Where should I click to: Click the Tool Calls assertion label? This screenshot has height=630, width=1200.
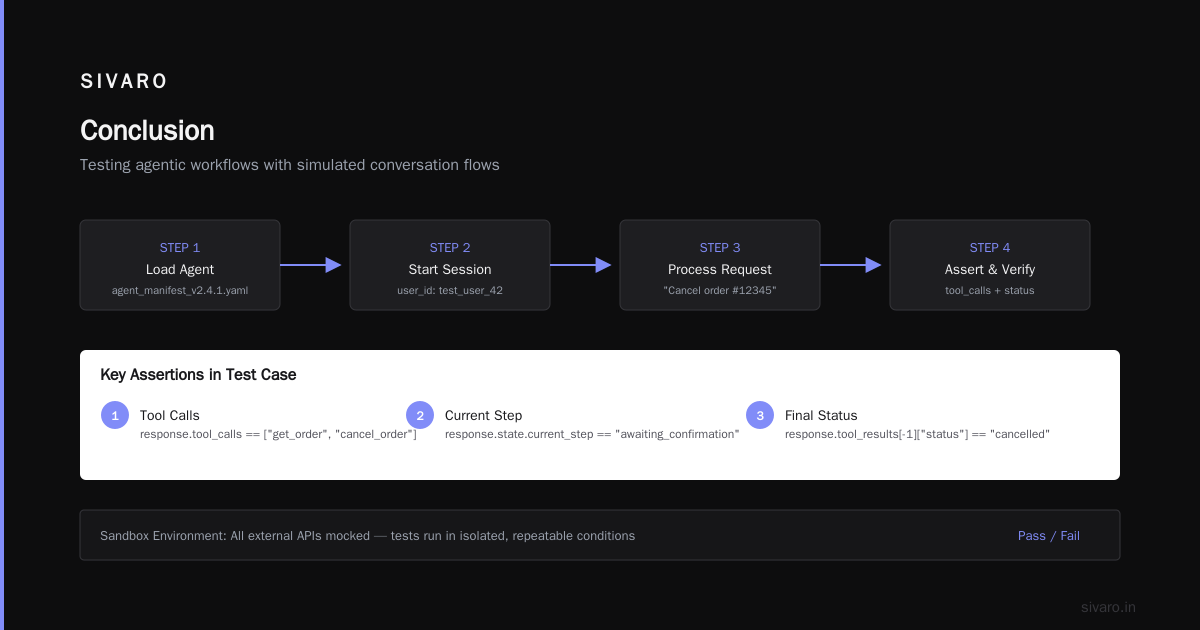click(170, 415)
